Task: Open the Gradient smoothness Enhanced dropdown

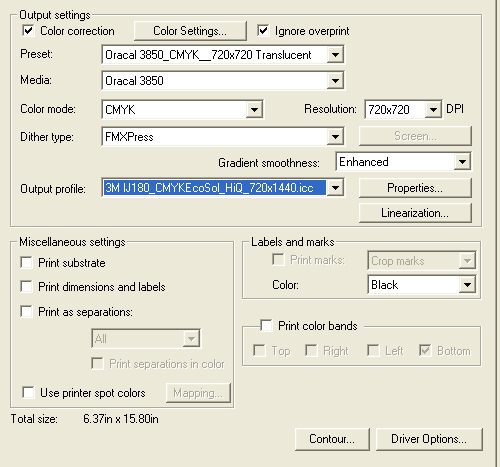Action: click(x=462, y=162)
